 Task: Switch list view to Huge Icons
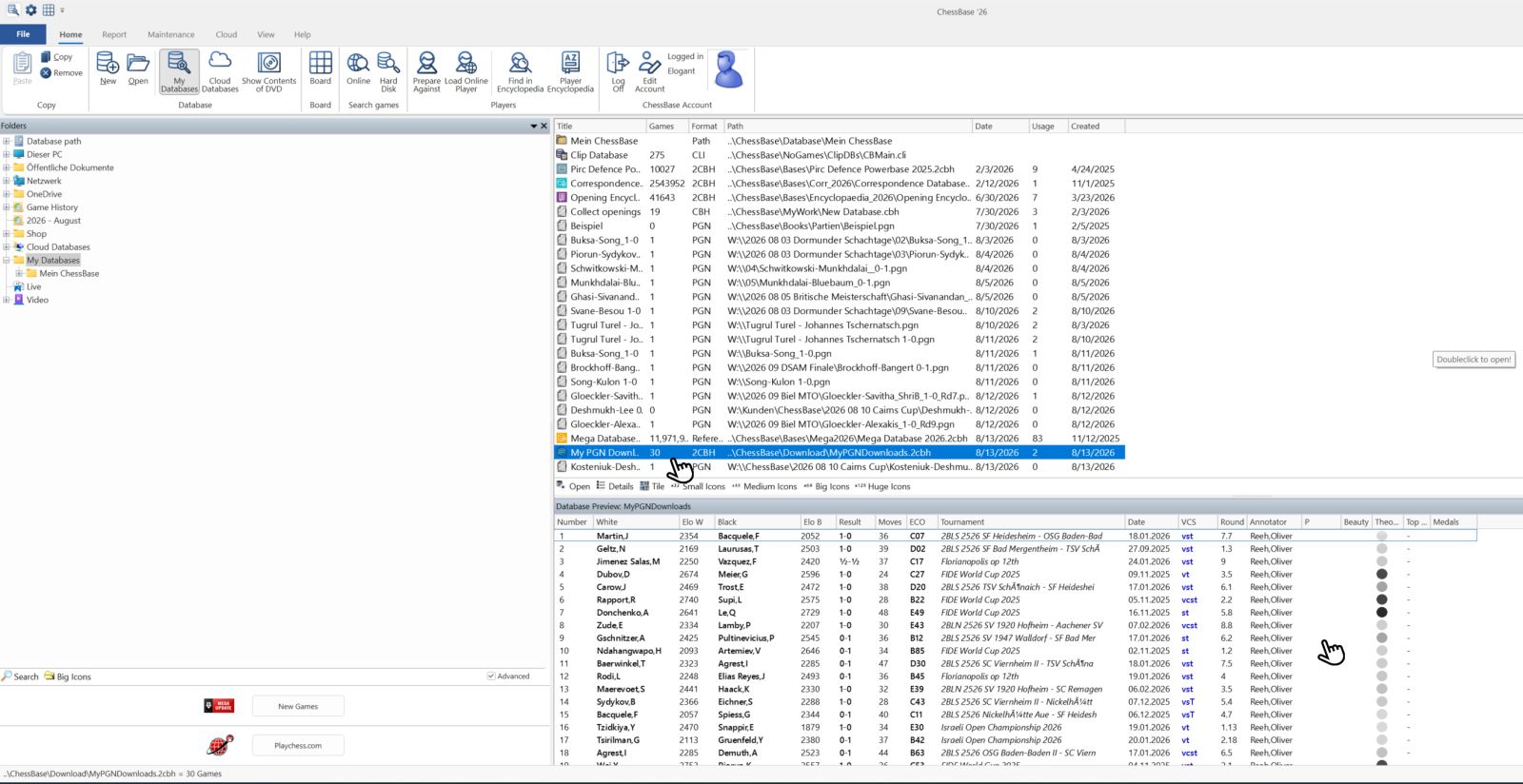coord(882,486)
